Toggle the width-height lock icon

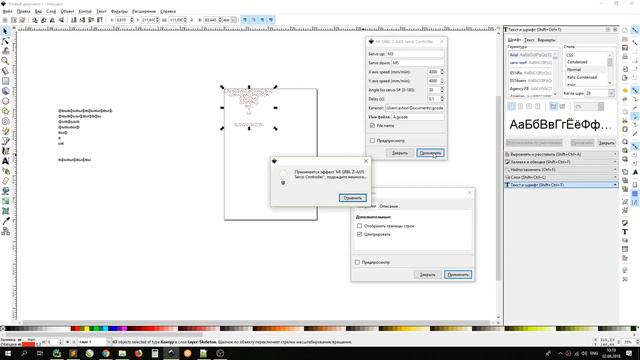[191, 20]
